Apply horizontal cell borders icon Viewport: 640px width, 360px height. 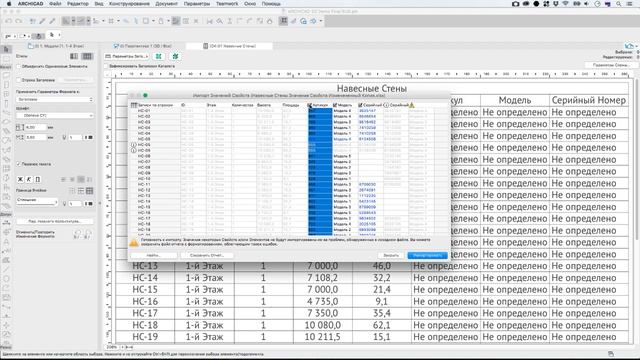[81, 191]
